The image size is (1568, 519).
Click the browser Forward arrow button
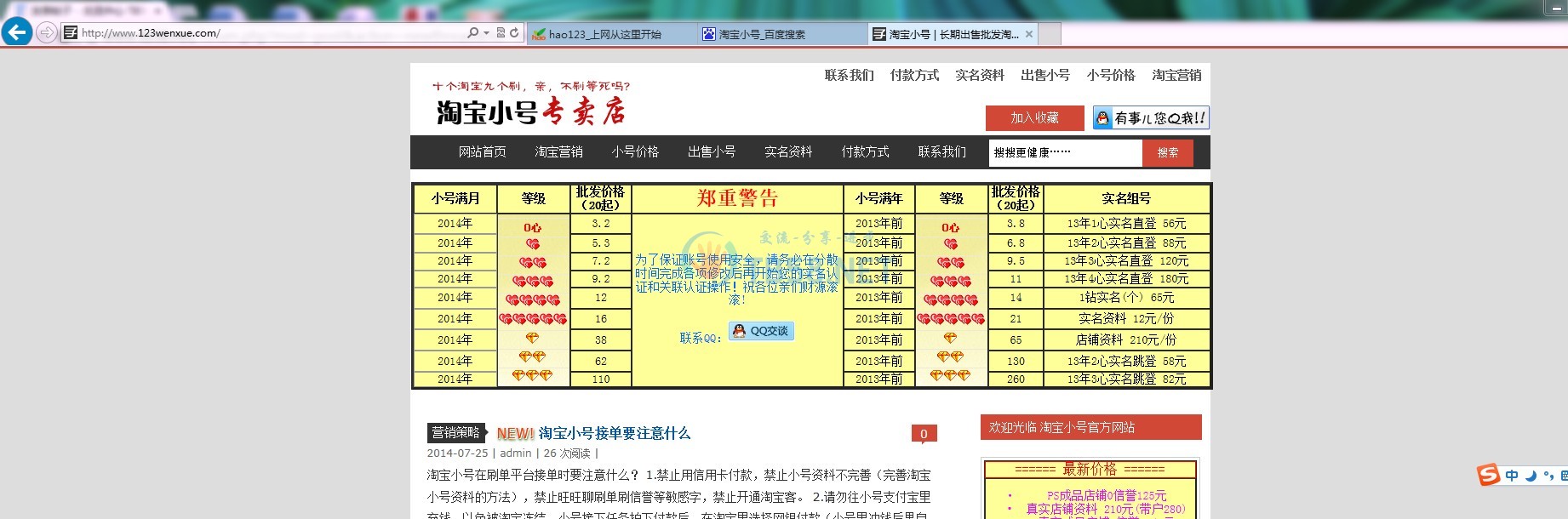pos(47,33)
